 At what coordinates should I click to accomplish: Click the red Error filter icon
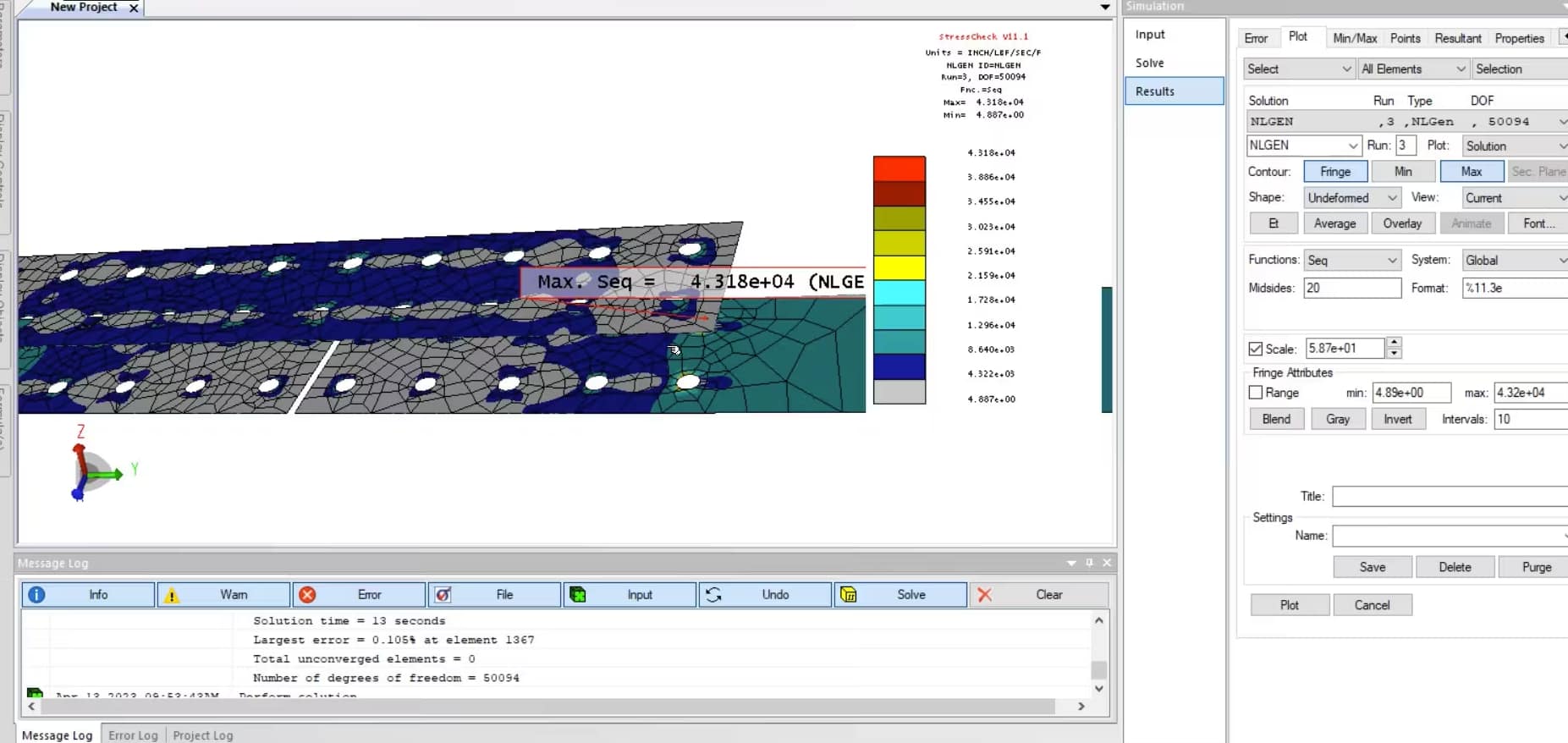click(x=307, y=595)
